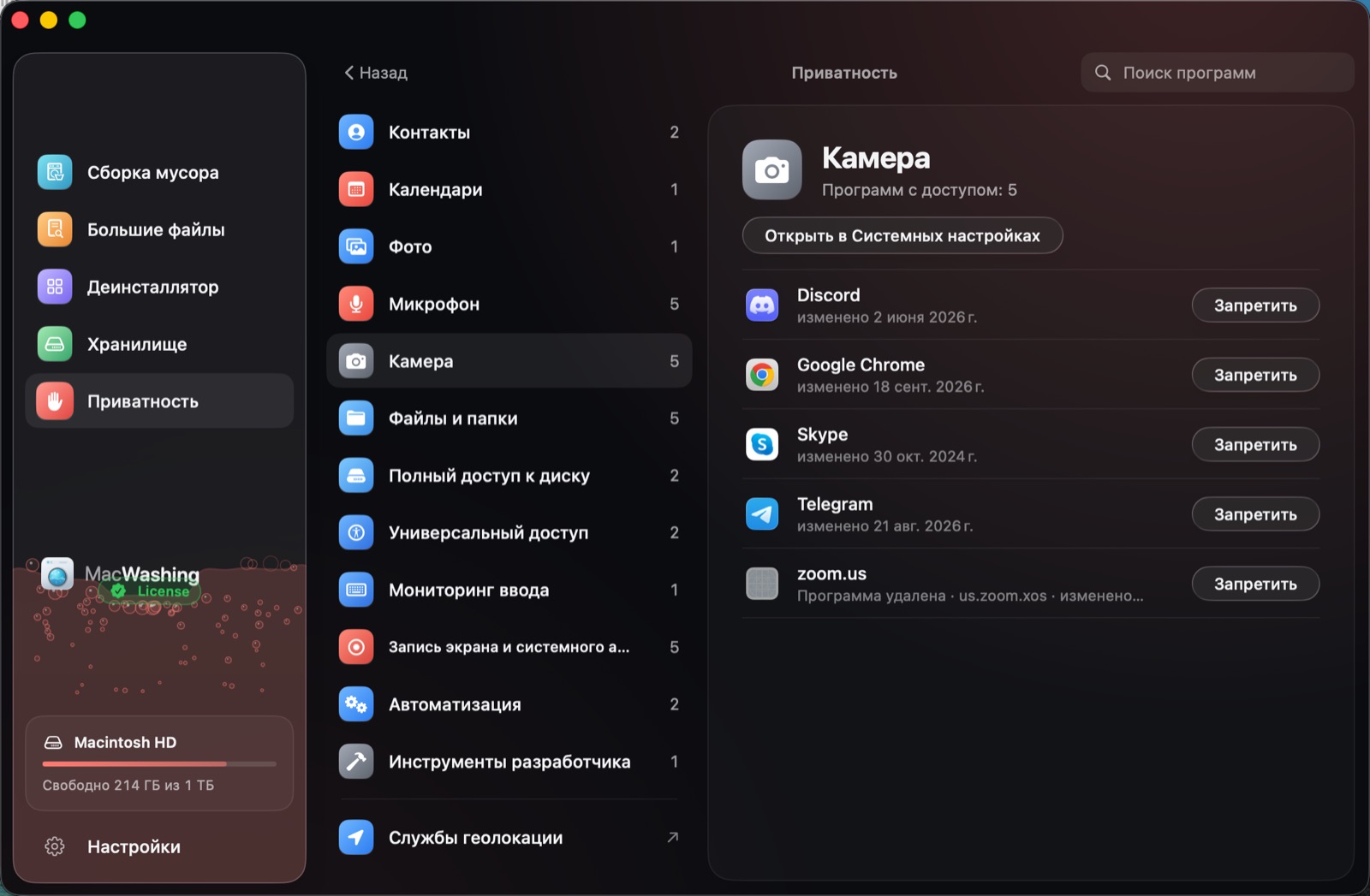Deny camera access for zoom.us
The image size is (1370, 896).
[1255, 584]
